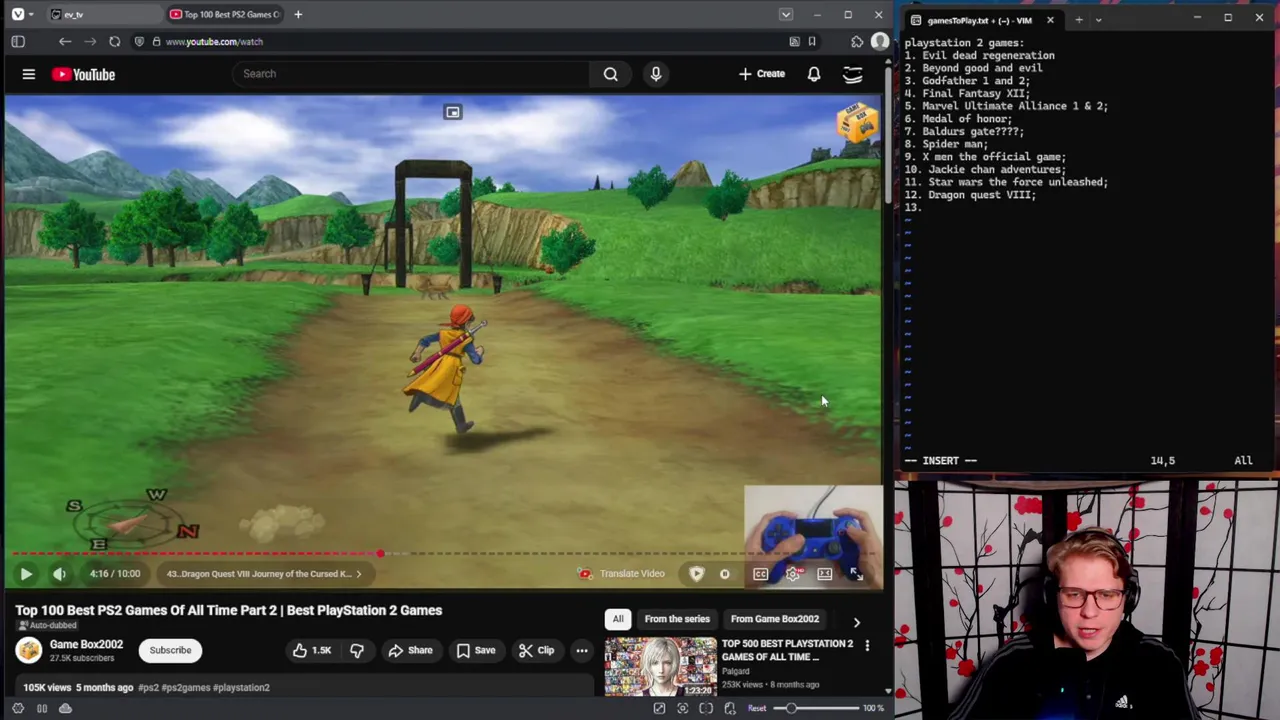Expand the Dragon Quest VIII chapter title
1280x720 pixels.
[x=264, y=574]
